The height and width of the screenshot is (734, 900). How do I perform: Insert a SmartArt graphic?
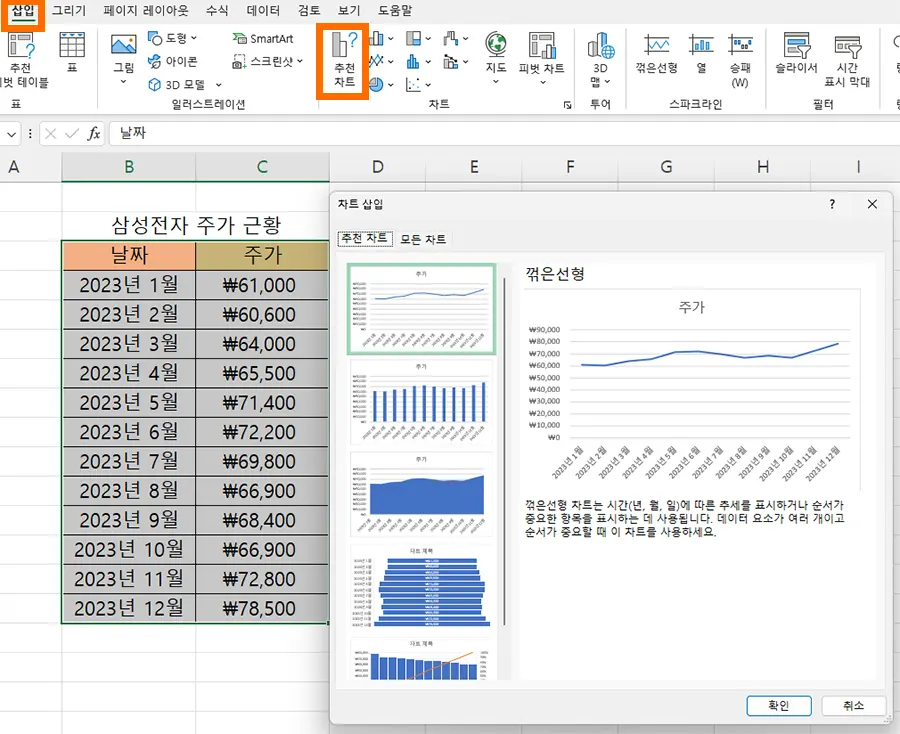click(263, 38)
